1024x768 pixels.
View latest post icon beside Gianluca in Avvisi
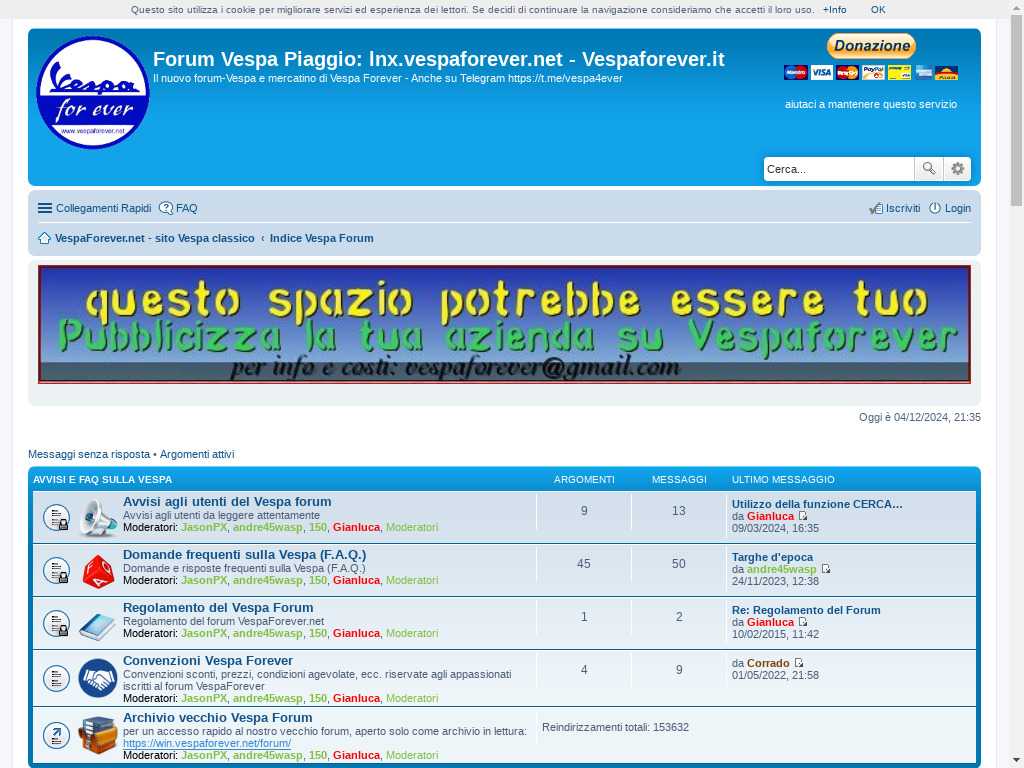803,516
